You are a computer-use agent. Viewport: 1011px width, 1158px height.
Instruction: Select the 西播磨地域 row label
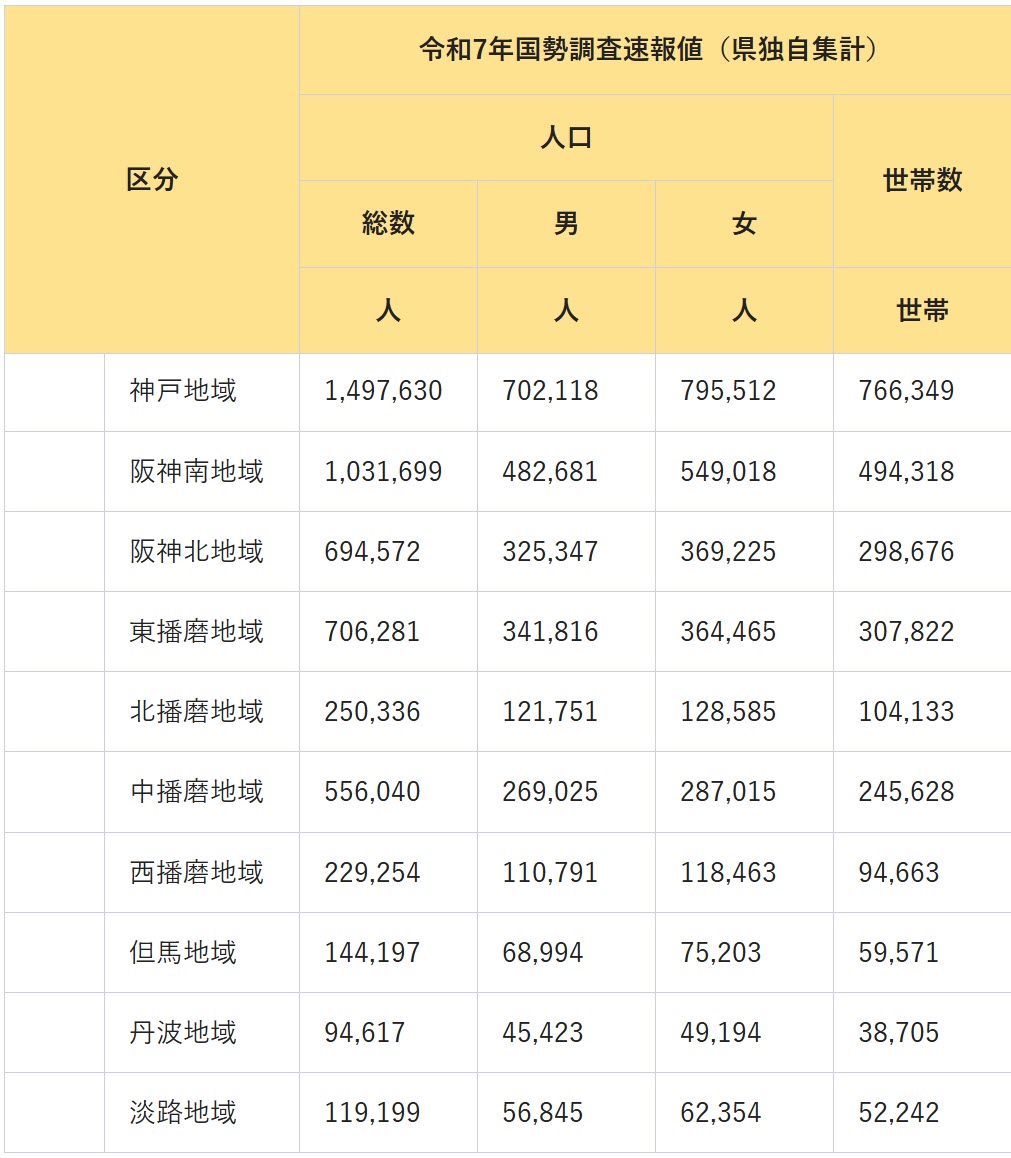click(196, 872)
